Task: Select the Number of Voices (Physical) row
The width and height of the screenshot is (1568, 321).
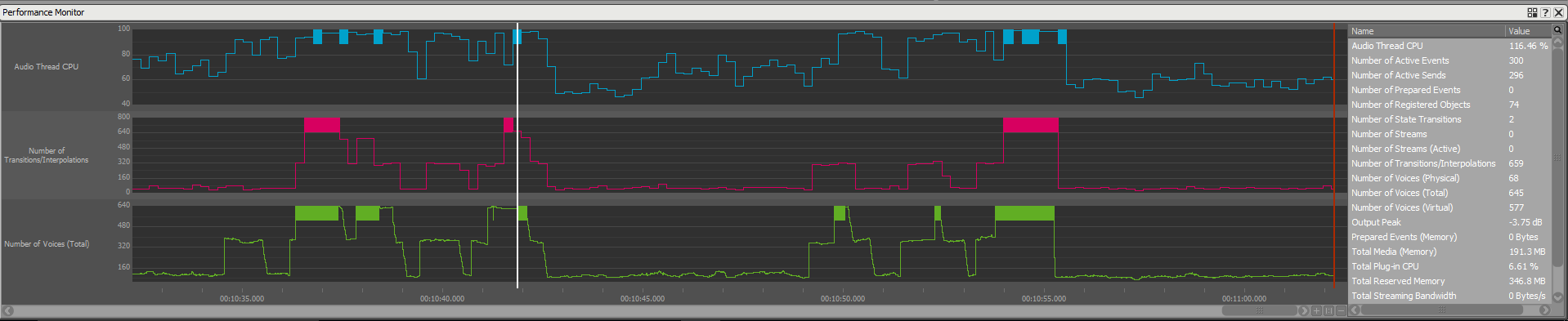Action: point(1449,178)
